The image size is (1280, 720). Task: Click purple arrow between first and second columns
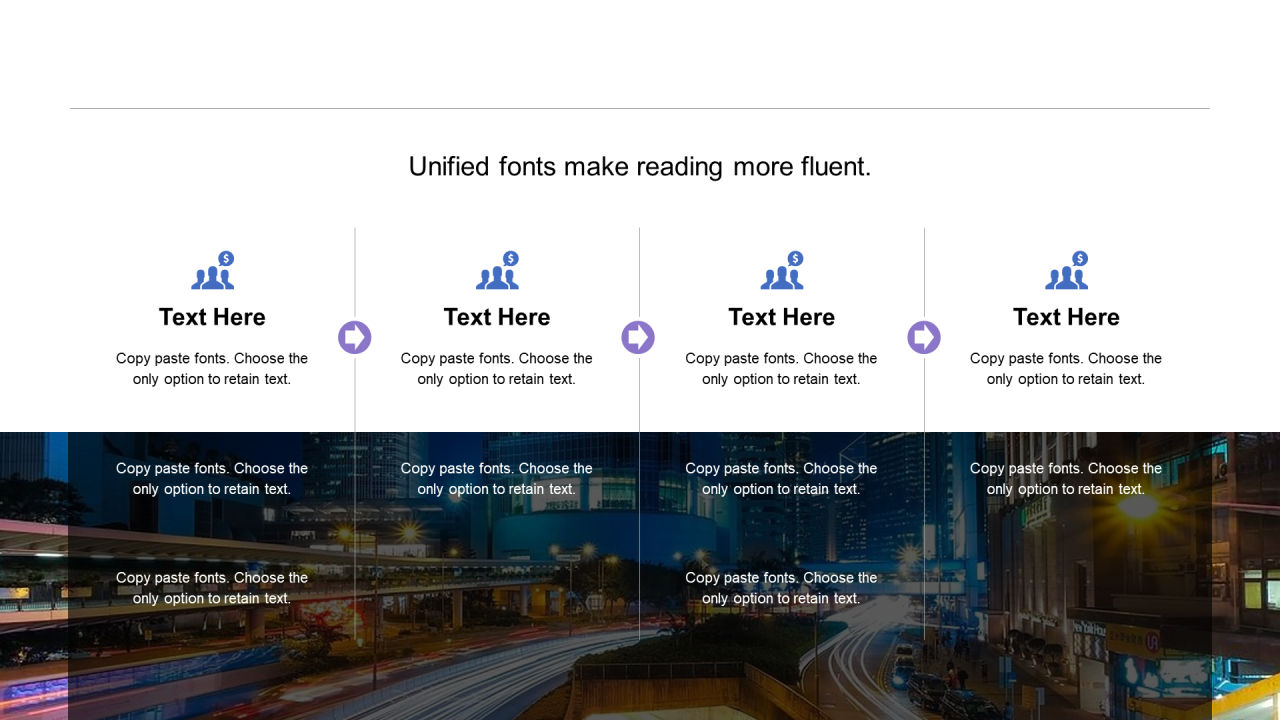click(x=355, y=337)
